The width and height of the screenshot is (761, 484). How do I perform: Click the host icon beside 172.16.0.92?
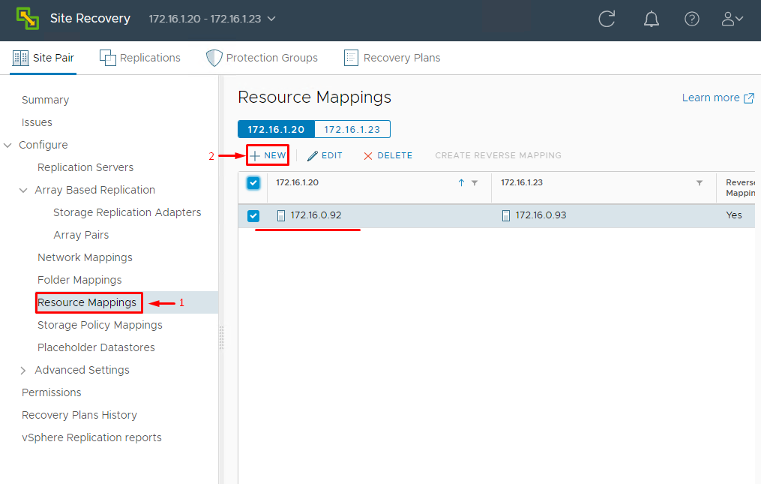(x=281, y=216)
